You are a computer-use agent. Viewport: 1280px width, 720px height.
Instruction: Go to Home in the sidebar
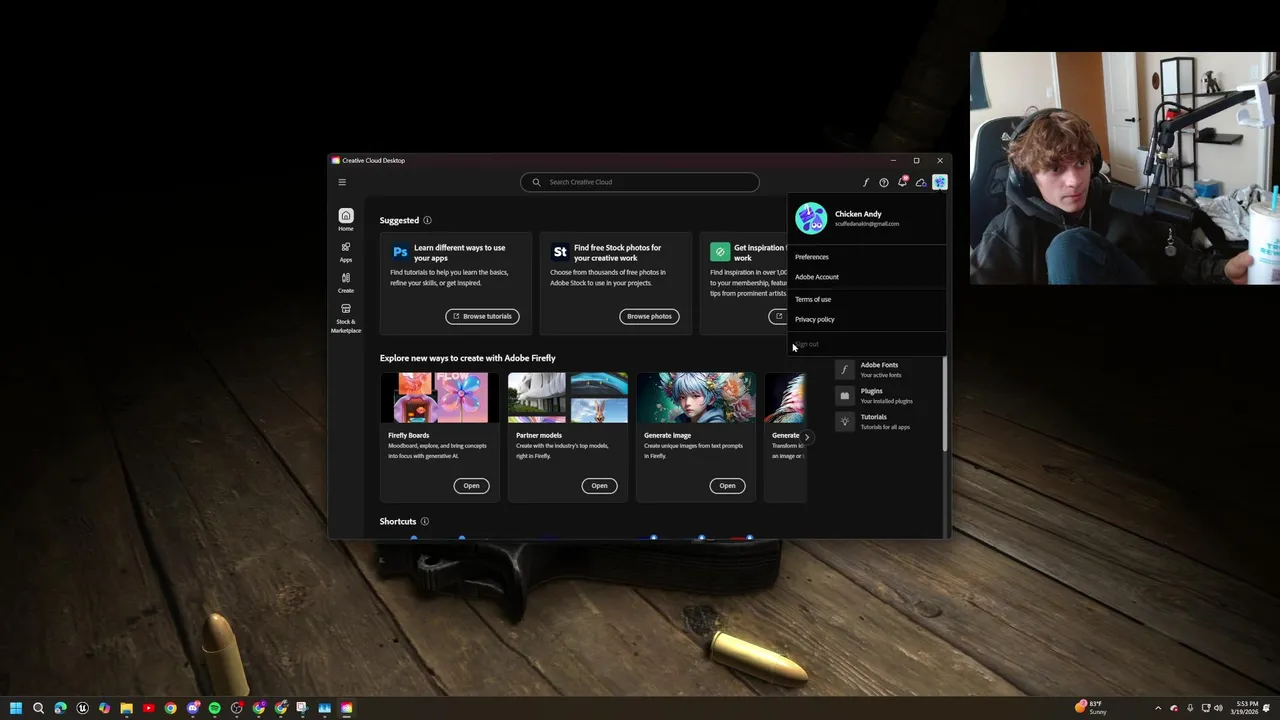[x=346, y=220]
